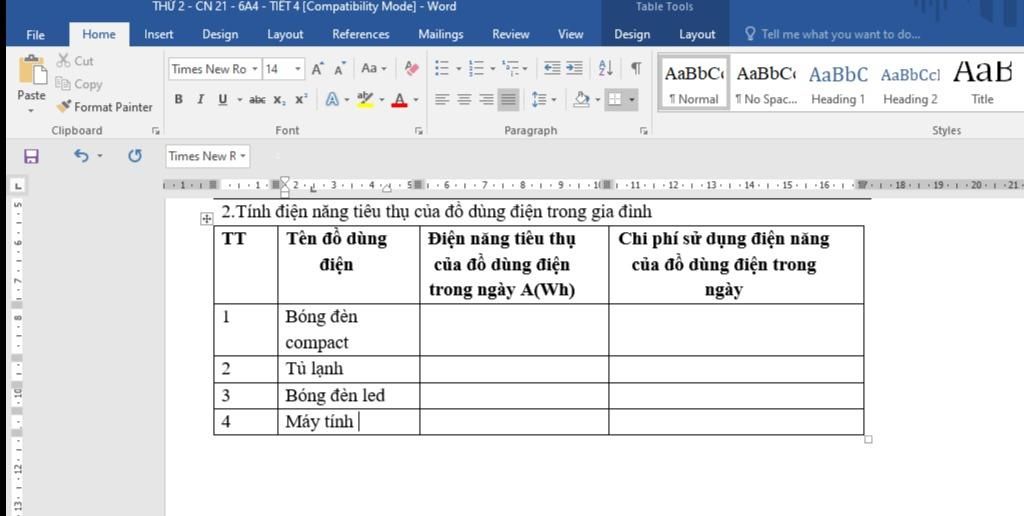
Task: Switch to the References tab
Action: coord(360,35)
